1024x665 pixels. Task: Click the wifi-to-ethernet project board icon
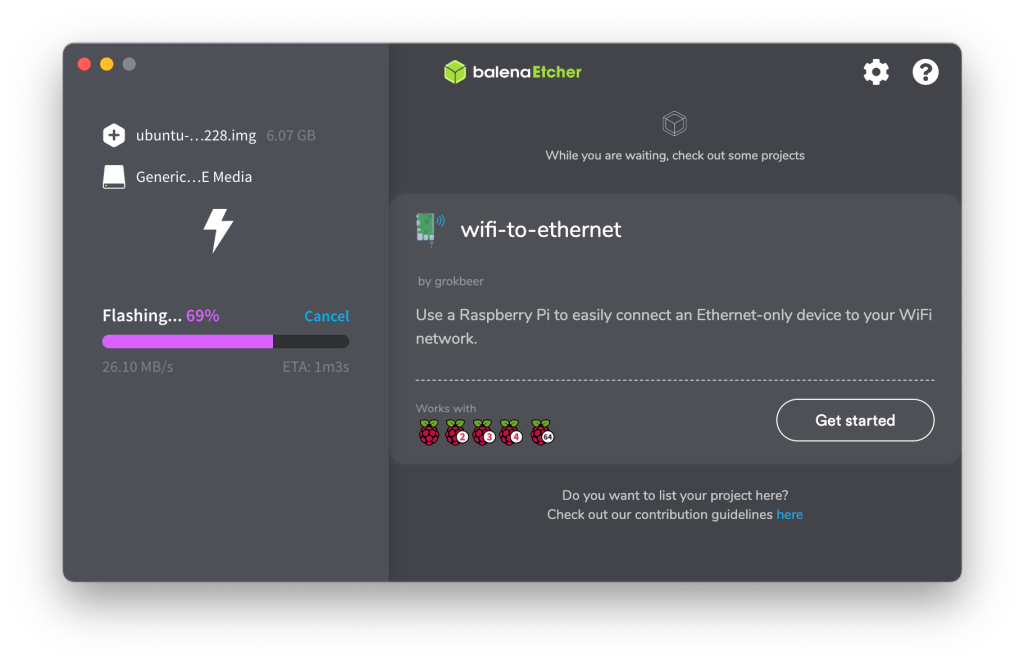tap(427, 229)
